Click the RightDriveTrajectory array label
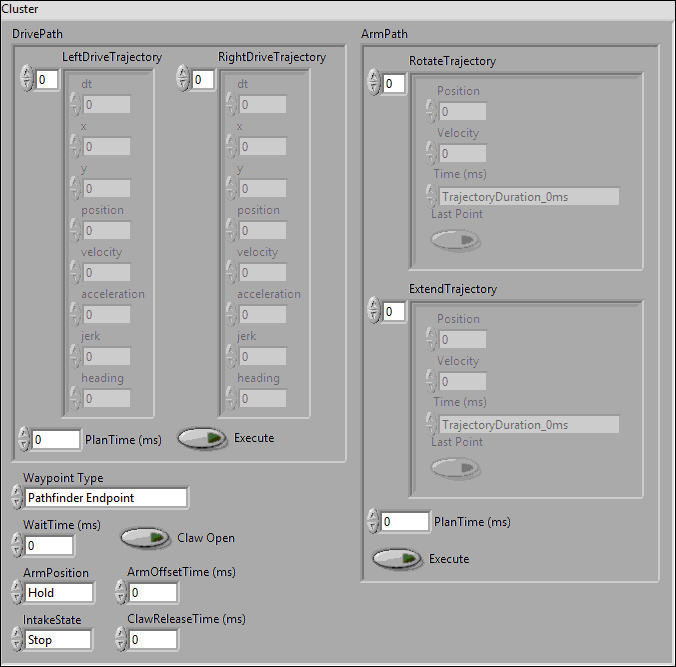Screen dimensions: 676x667 (272, 57)
